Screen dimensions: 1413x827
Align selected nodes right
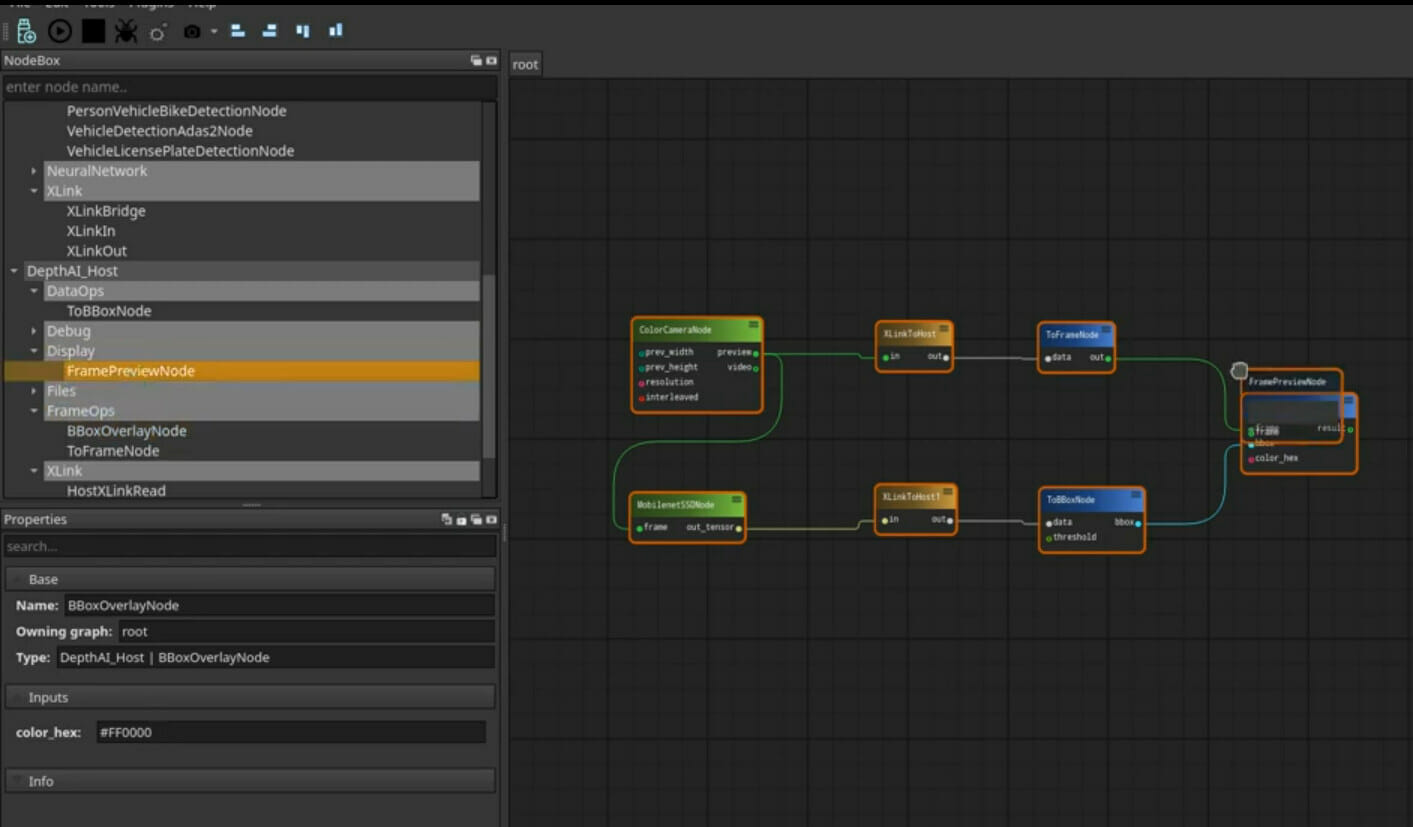pos(270,31)
